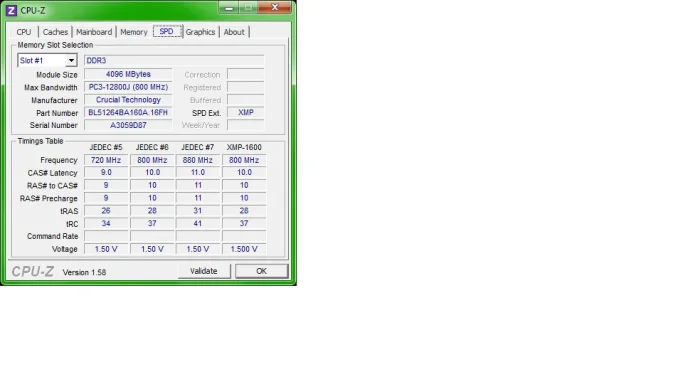The height and width of the screenshot is (384, 683).
Task: Click the JEDEC #6 column header
Action: click(x=152, y=147)
